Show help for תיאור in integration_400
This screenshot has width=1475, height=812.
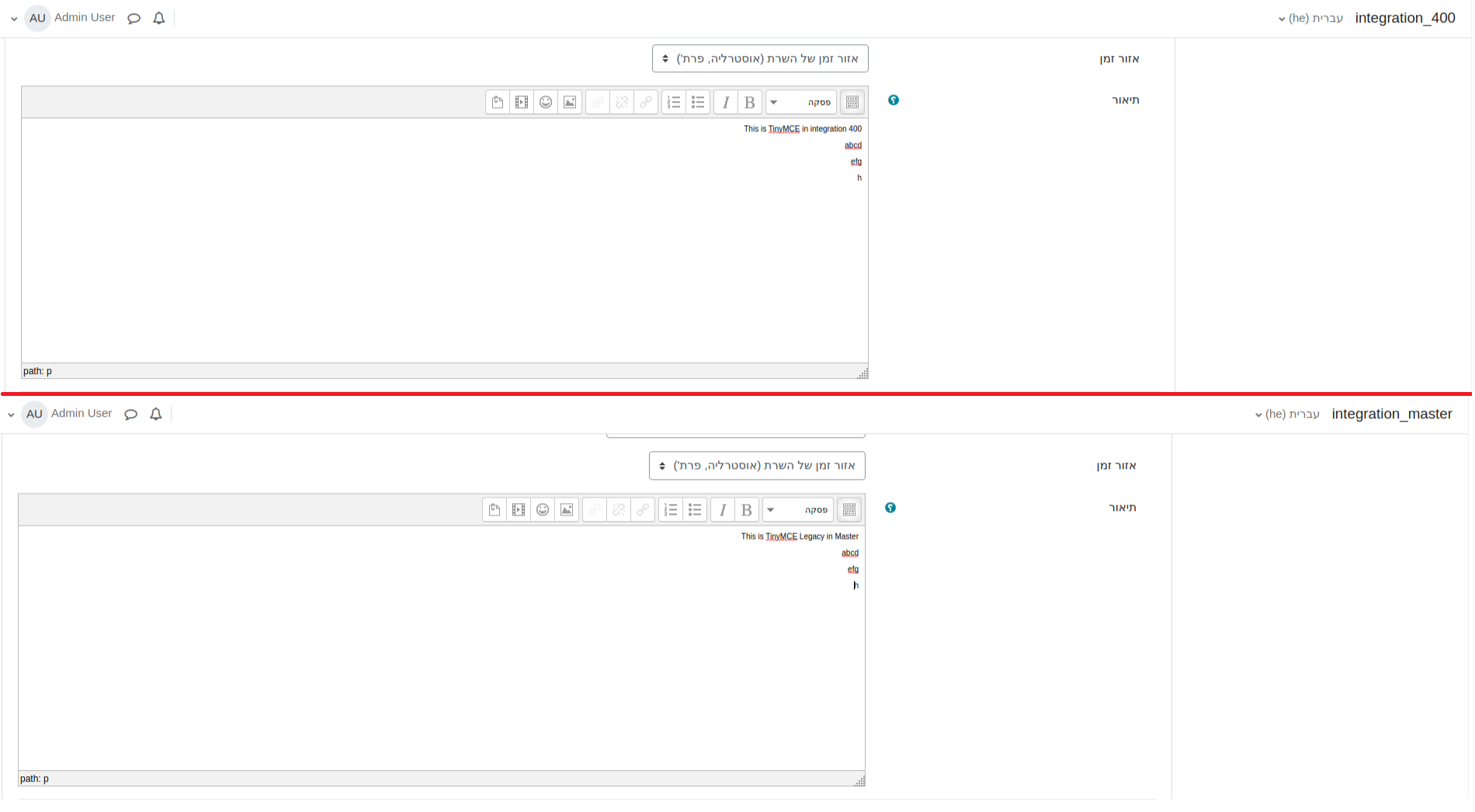(x=894, y=100)
